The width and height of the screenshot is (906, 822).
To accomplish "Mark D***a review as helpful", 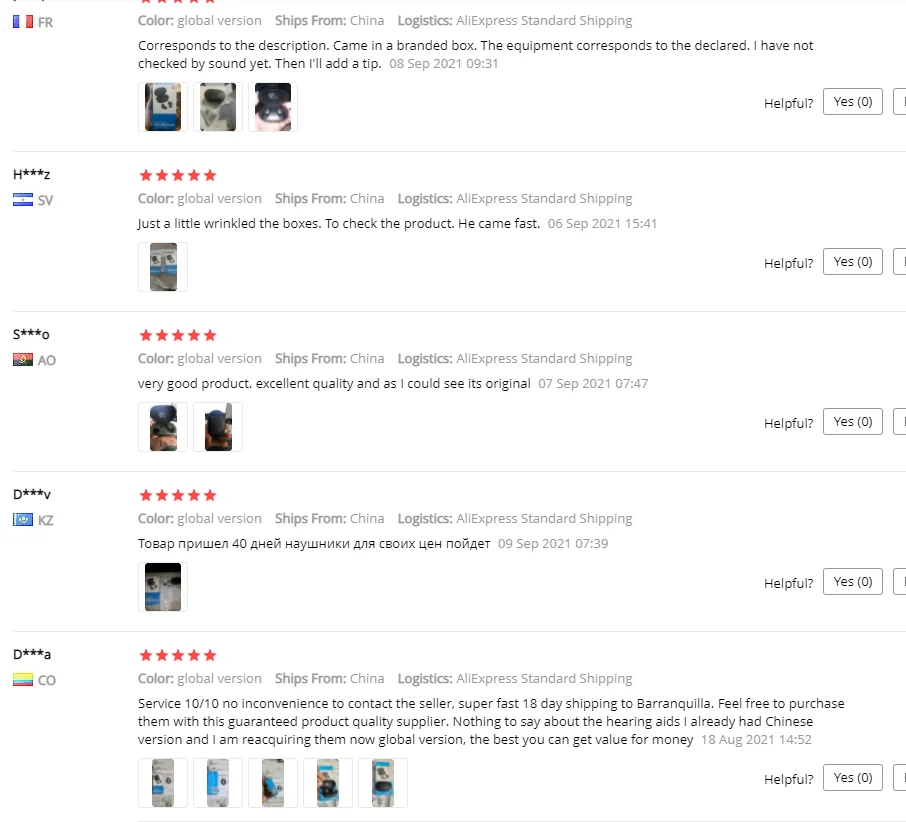I will tap(852, 778).
